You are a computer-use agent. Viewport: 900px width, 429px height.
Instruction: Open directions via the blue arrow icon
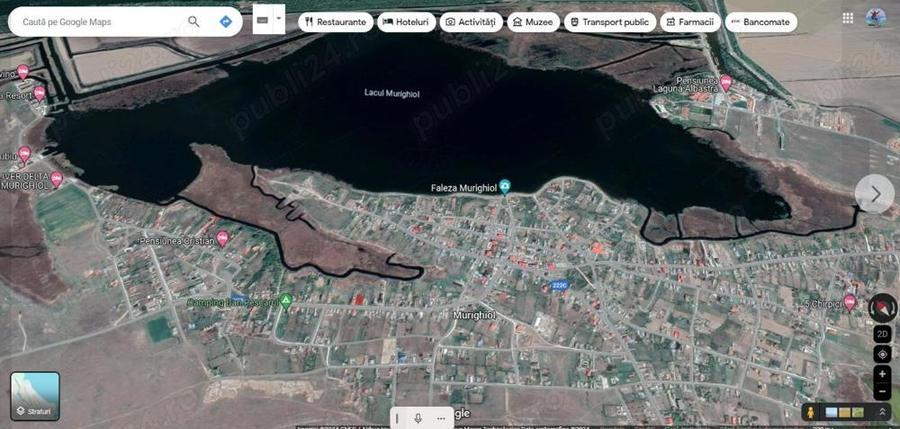(x=226, y=22)
